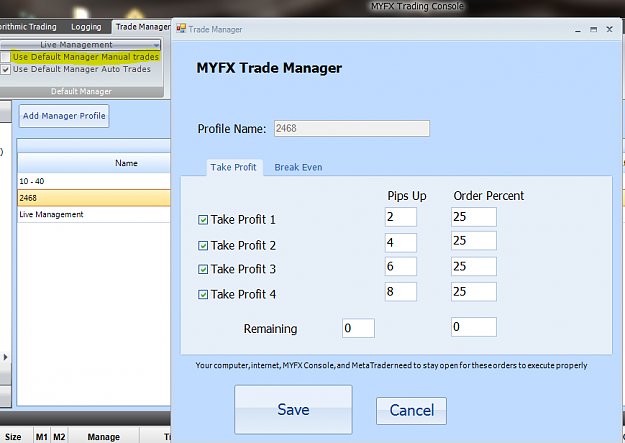The image size is (625, 443).
Task: Open the Logging tab
Action: pyautogui.click(x=86, y=27)
